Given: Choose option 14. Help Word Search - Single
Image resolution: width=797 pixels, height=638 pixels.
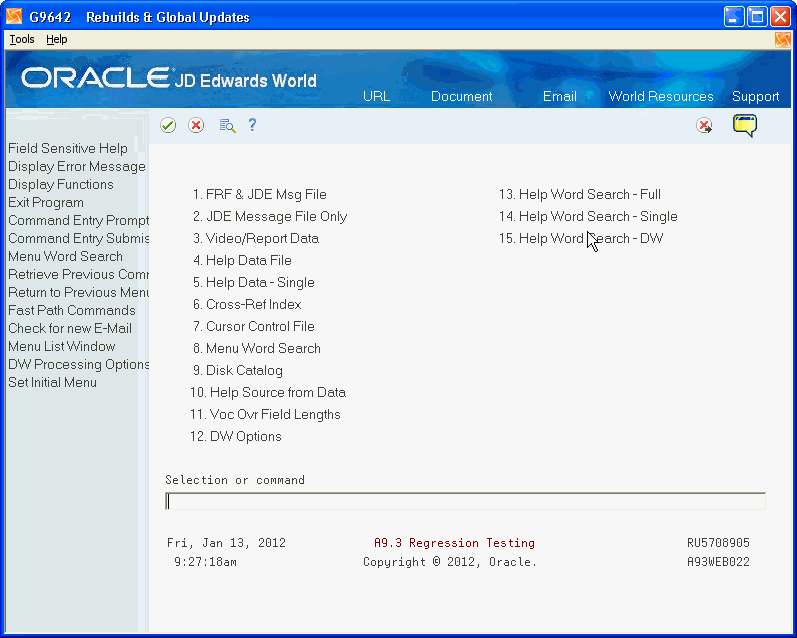Looking at the screenshot, I should point(588,217).
